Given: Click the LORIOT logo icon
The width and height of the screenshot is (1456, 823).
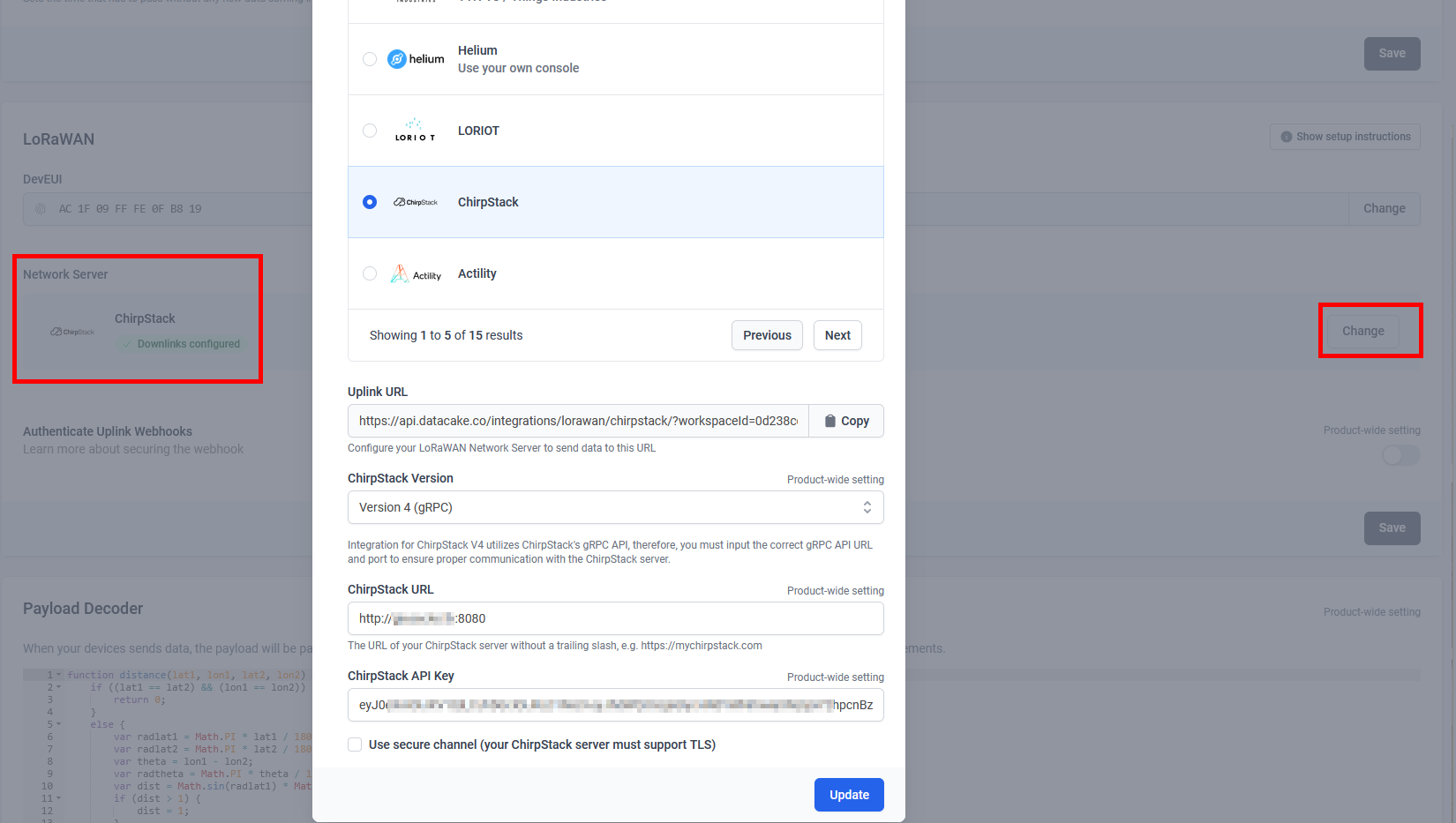Looking at the screenshot, I should pyautogui.click(x=415, y=131).
